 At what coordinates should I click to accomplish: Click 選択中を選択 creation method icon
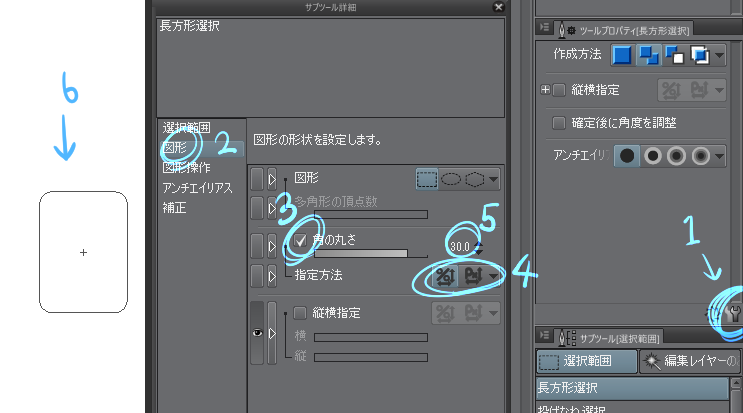tap(699, 55)
